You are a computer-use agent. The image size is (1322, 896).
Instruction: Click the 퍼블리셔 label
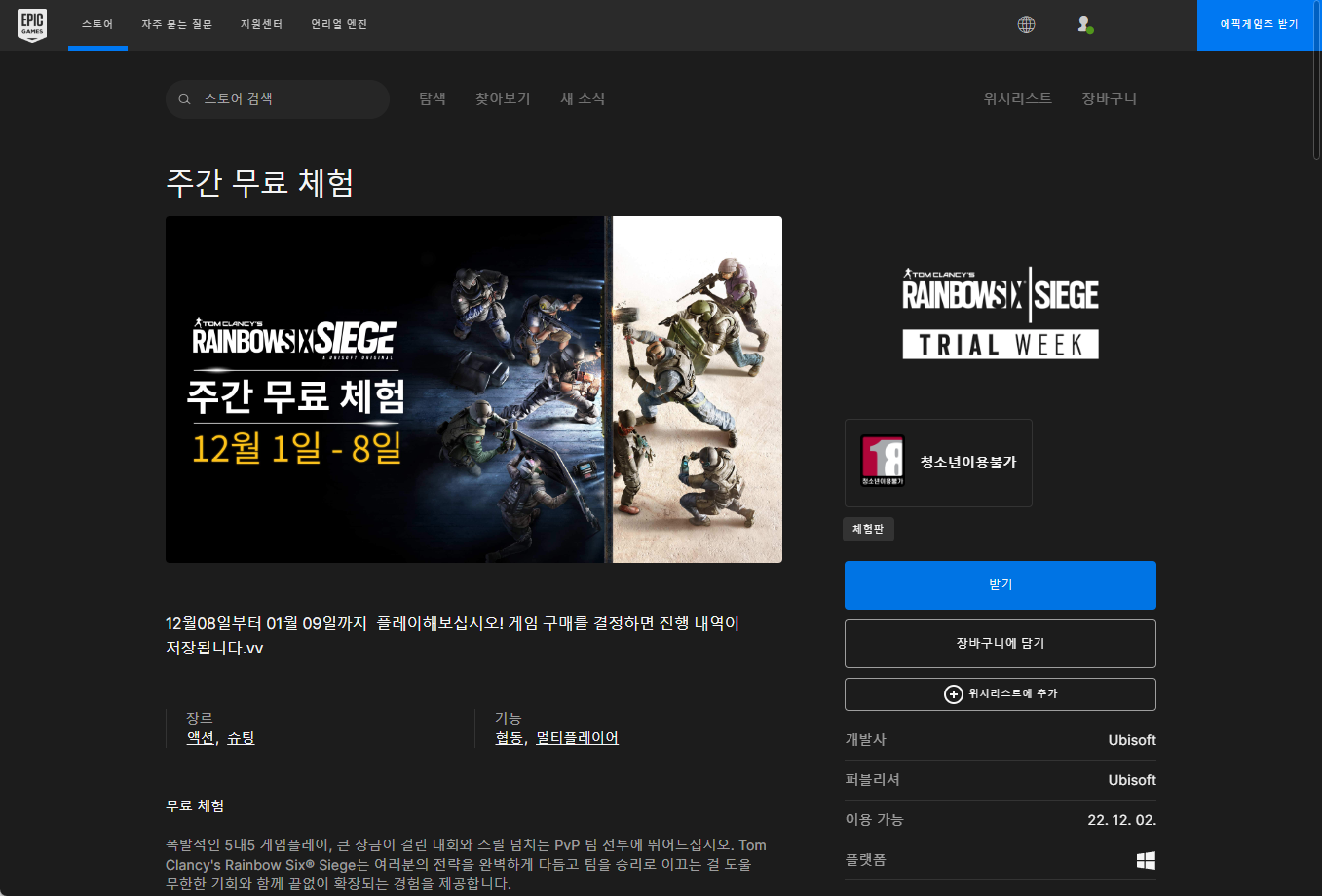pyautogui.click(x=872, y=780)
